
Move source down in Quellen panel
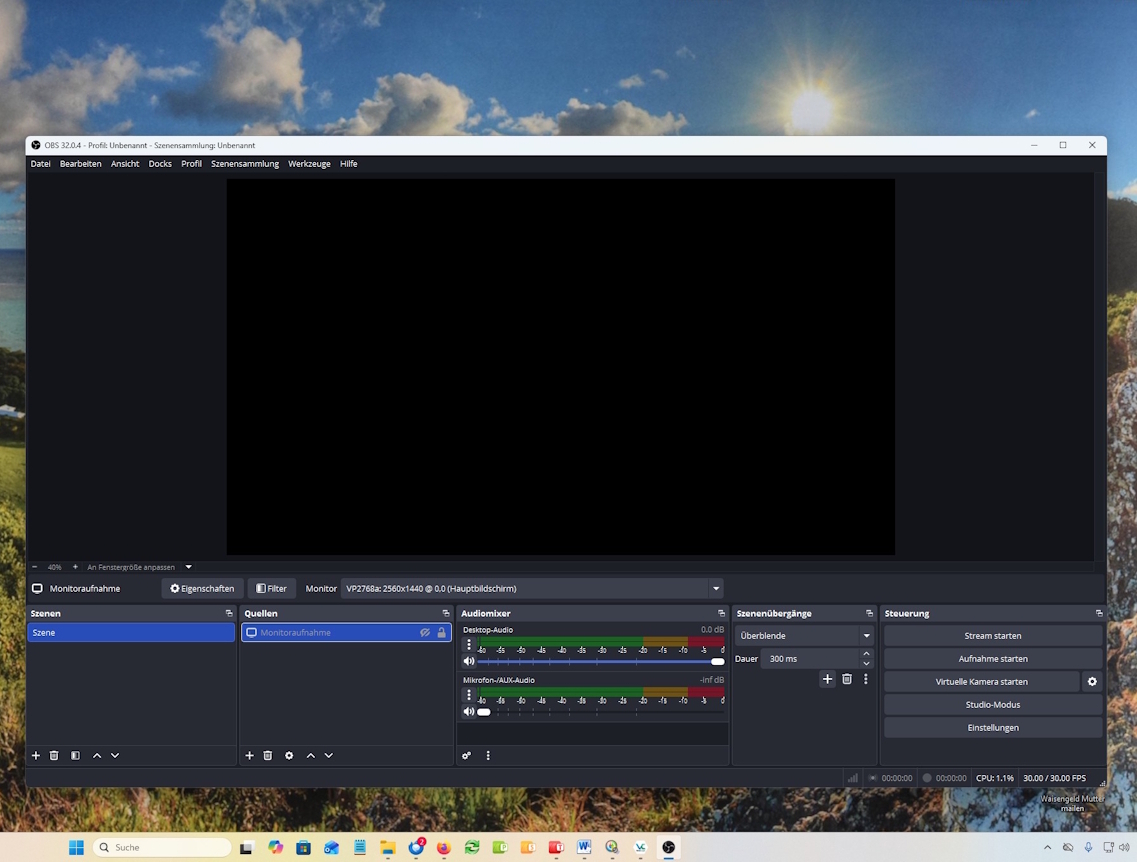tap(328, 755)
